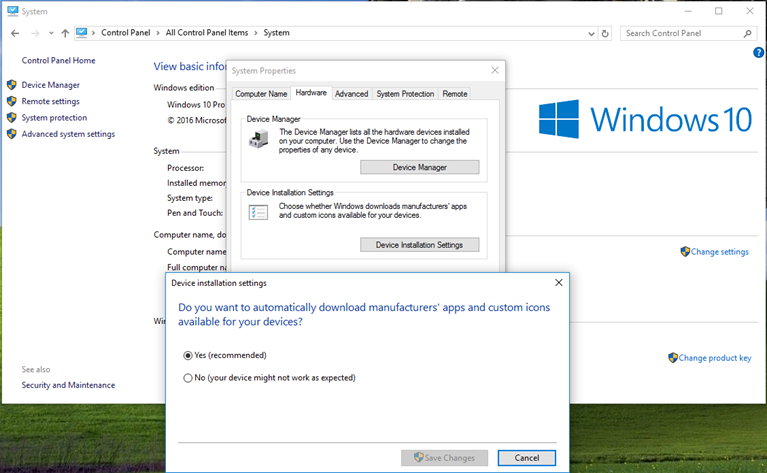Open Remote settings sidebar link

click(50, 101)
